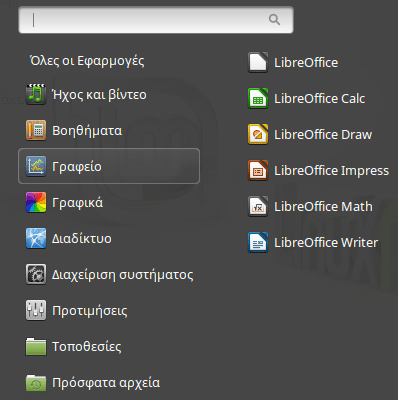Click the LibreOffice Impress presentation icon
398x400 pixels.
[x=258, y=170]
